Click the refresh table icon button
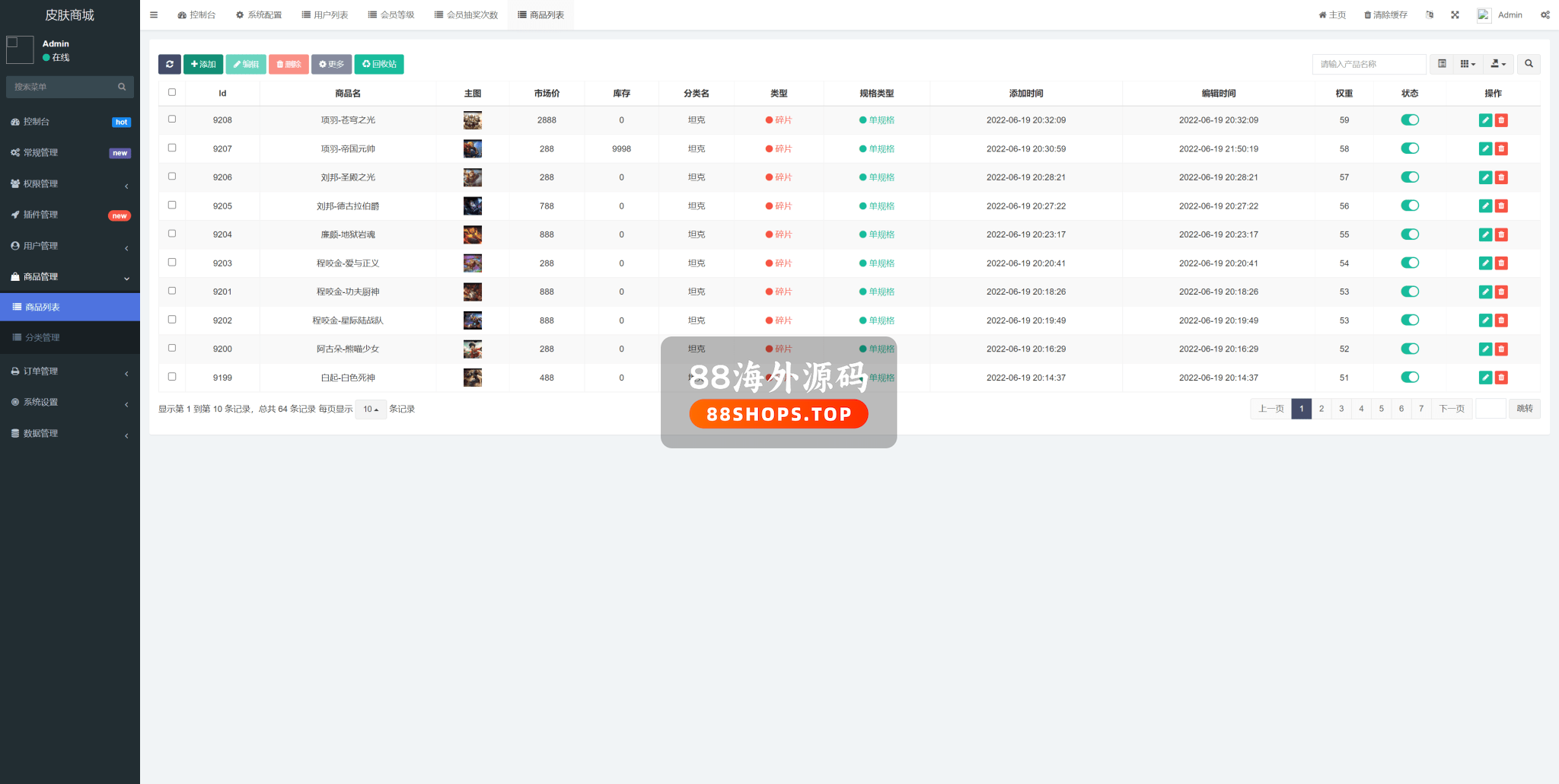This screenshot has width=1559, height=784. (x=169, y=65)
